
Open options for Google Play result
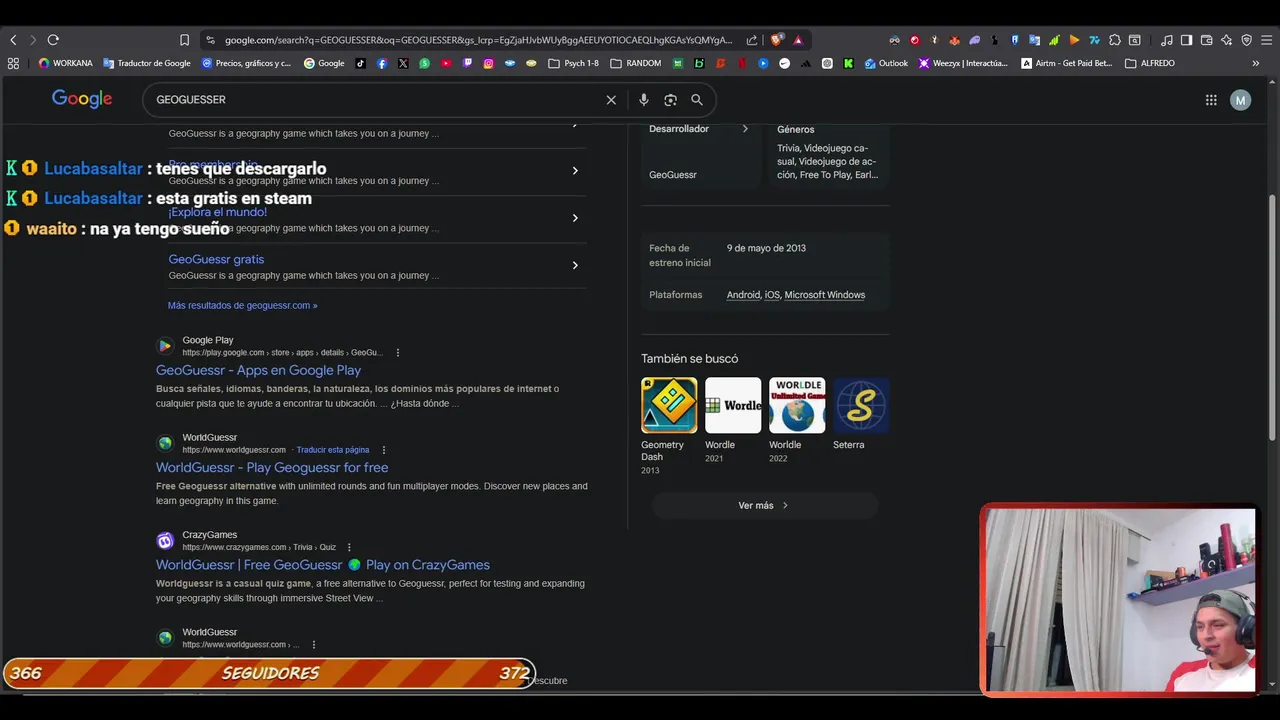(x=398, y=353)
